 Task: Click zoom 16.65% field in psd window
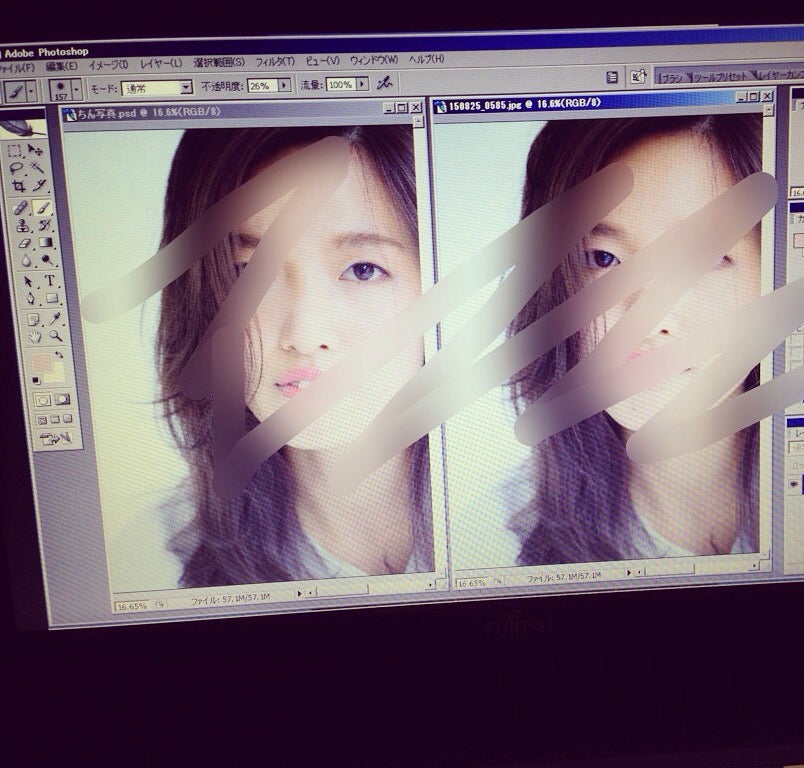[x=132, y=607]
